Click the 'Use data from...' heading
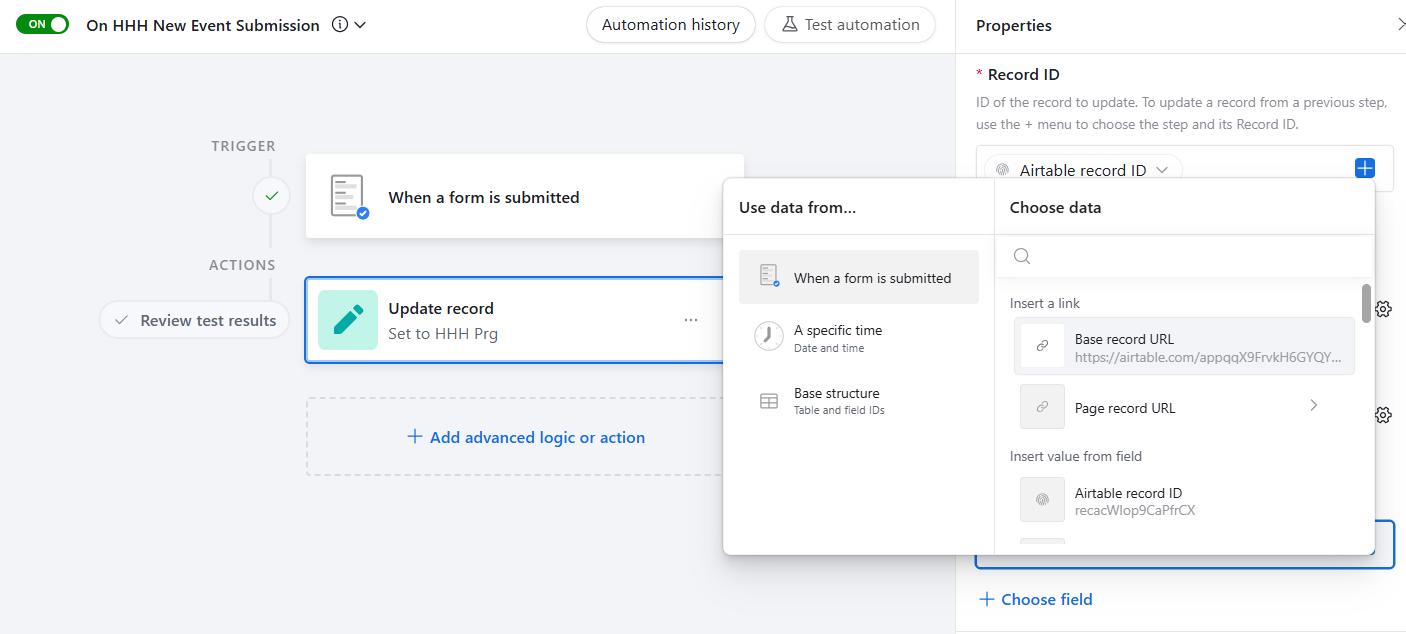This screenshot has width=1406, height=634. click(798, 208)
